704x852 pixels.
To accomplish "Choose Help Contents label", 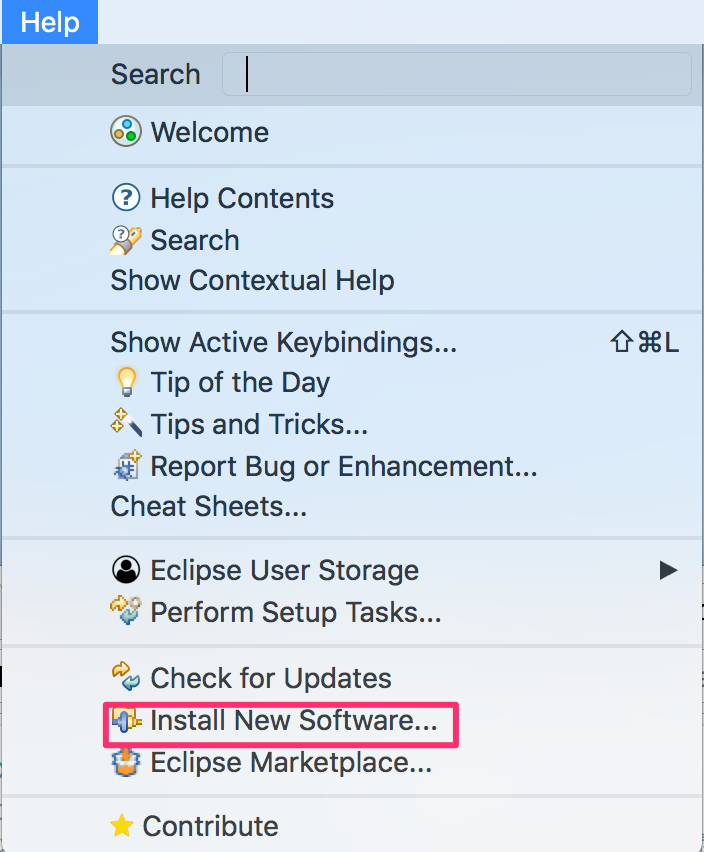I will (x=242, y=198).
